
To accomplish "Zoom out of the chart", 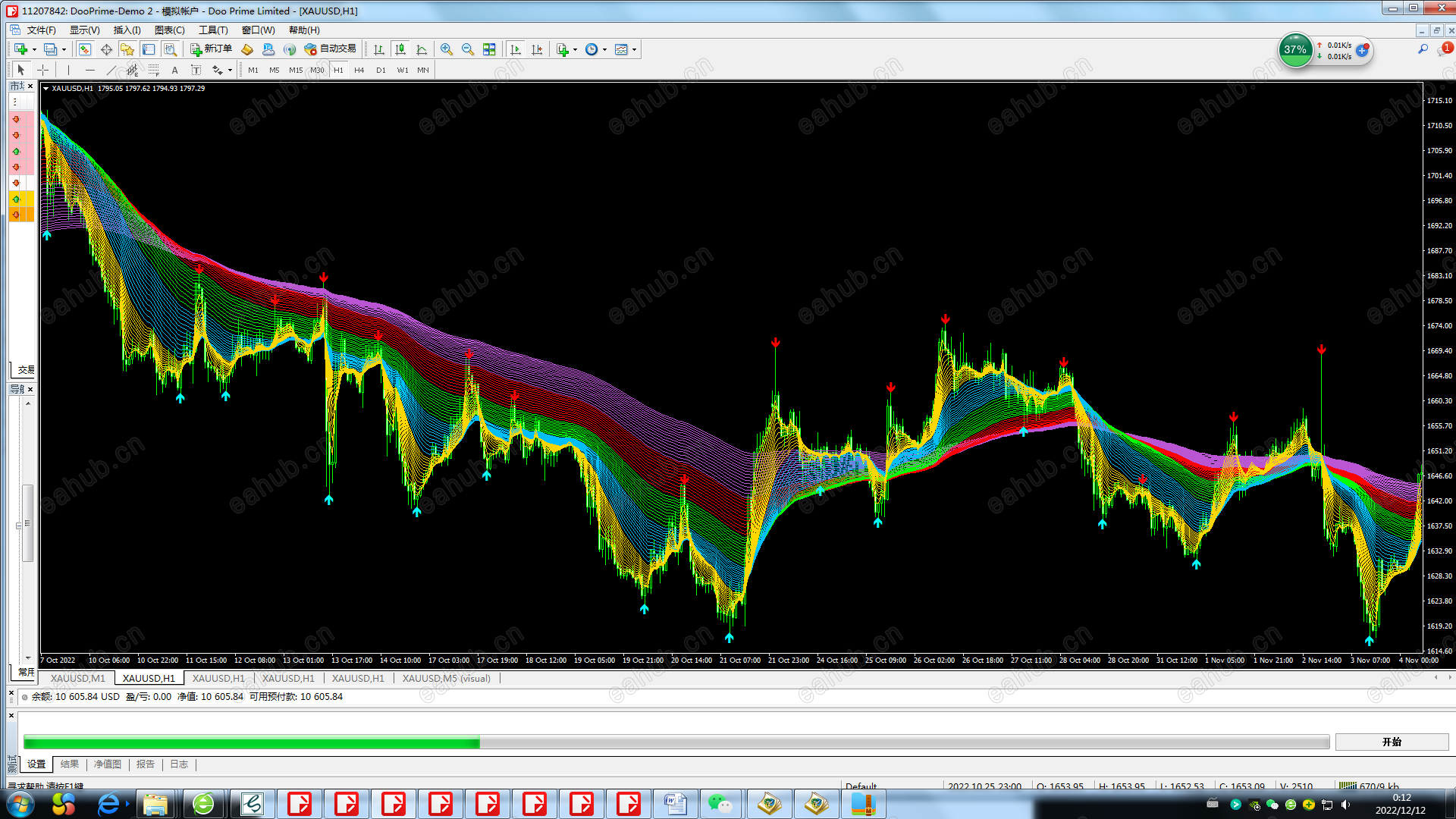I will point(468,49).
